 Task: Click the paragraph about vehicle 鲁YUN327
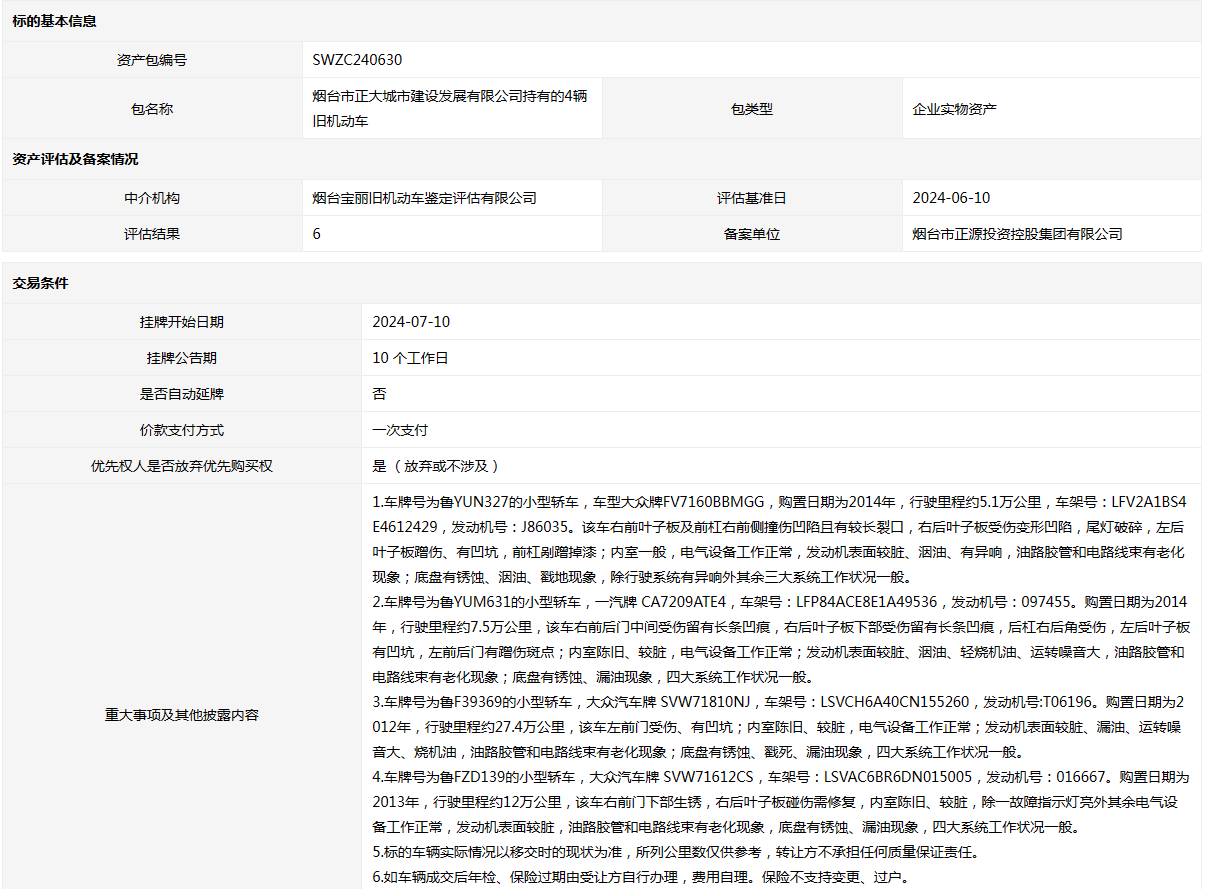tap(779, 539)
